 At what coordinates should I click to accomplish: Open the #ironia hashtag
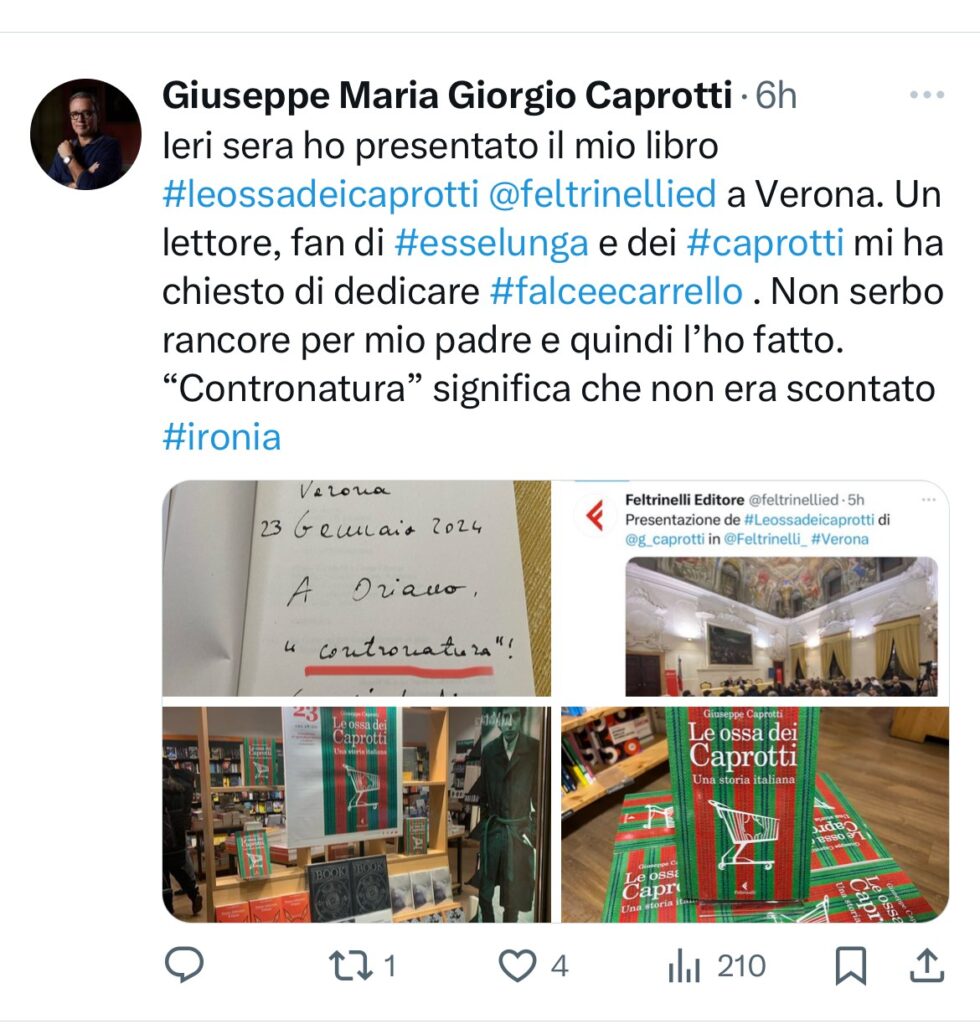coord(221,436)
